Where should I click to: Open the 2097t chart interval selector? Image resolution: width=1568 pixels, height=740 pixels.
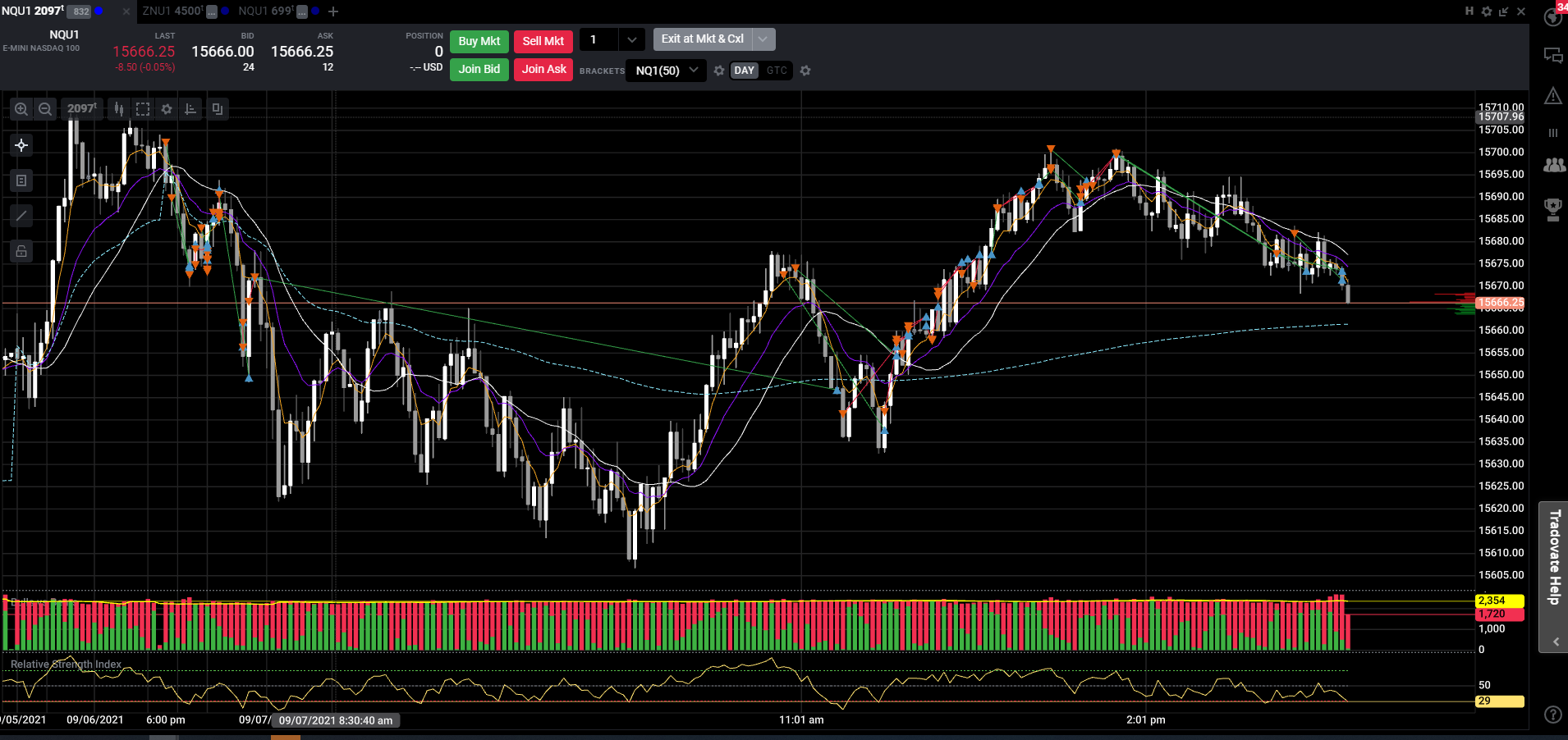[81, 109]
